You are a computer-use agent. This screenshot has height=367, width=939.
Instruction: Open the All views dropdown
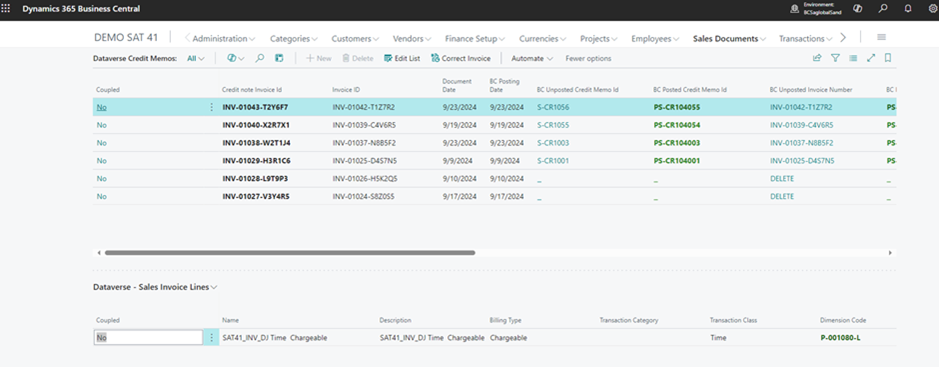pyautogui.click(x=196, y=58)
